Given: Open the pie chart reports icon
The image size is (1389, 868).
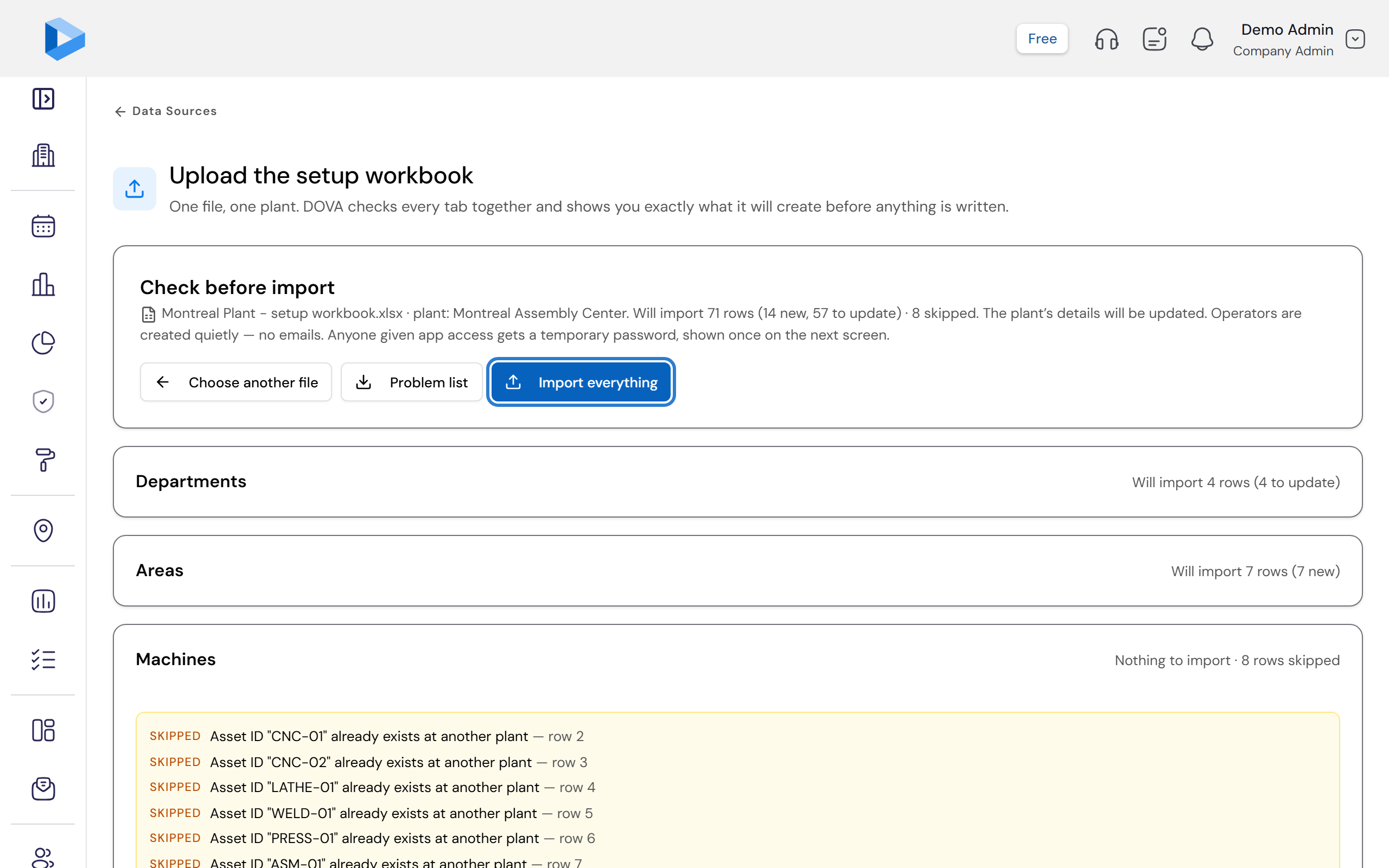Looking at the screenshot, I should tap(43, 343).
